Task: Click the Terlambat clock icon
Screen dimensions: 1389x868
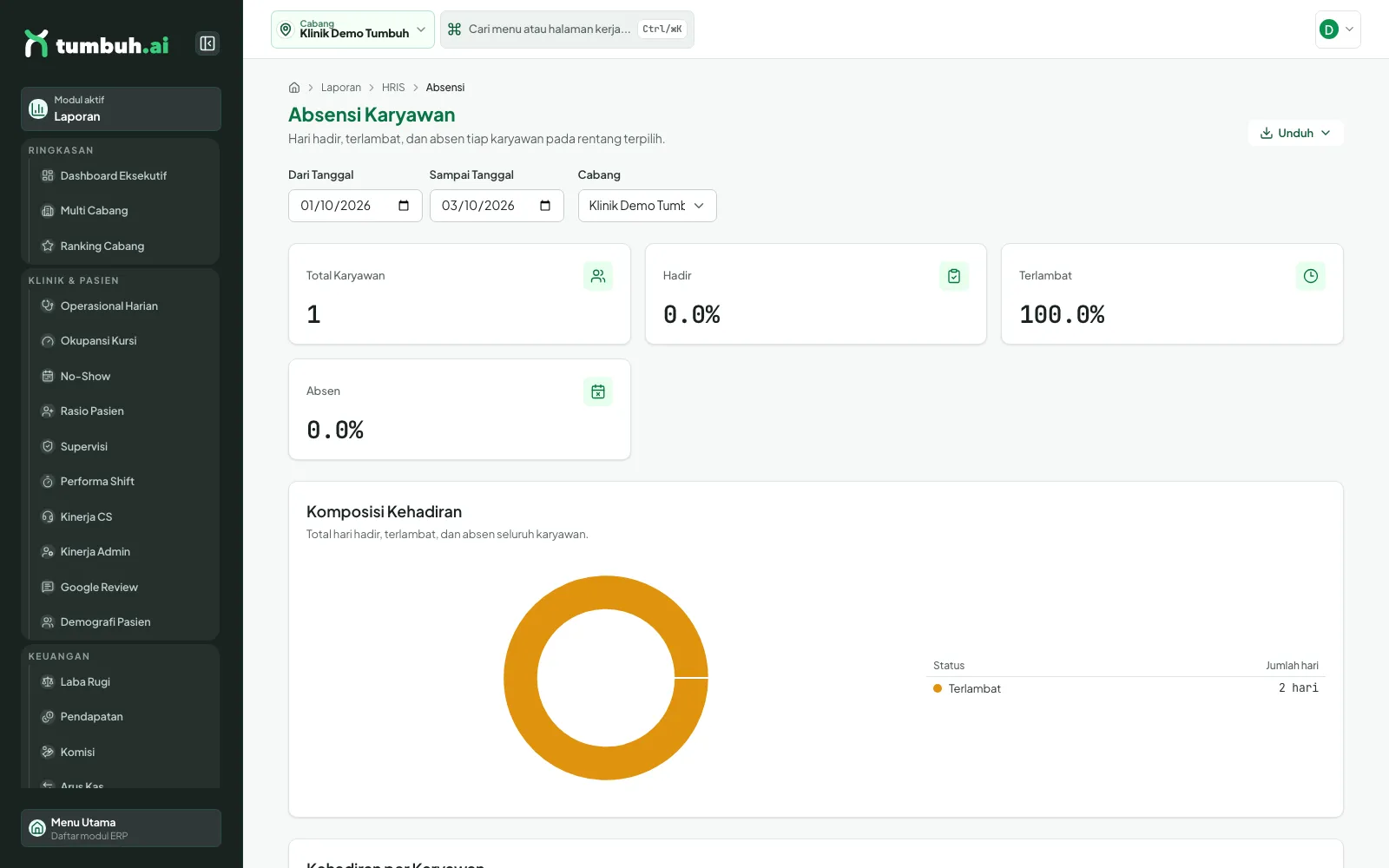Action: coord(1311,276)
